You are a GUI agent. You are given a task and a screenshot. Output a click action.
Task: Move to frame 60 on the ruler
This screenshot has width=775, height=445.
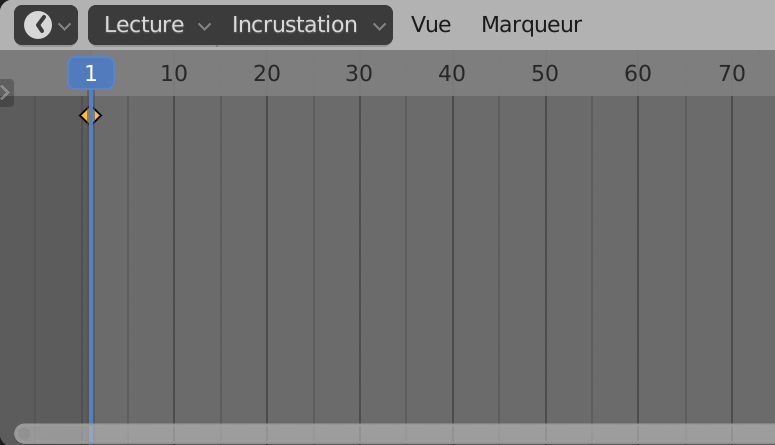638,73
